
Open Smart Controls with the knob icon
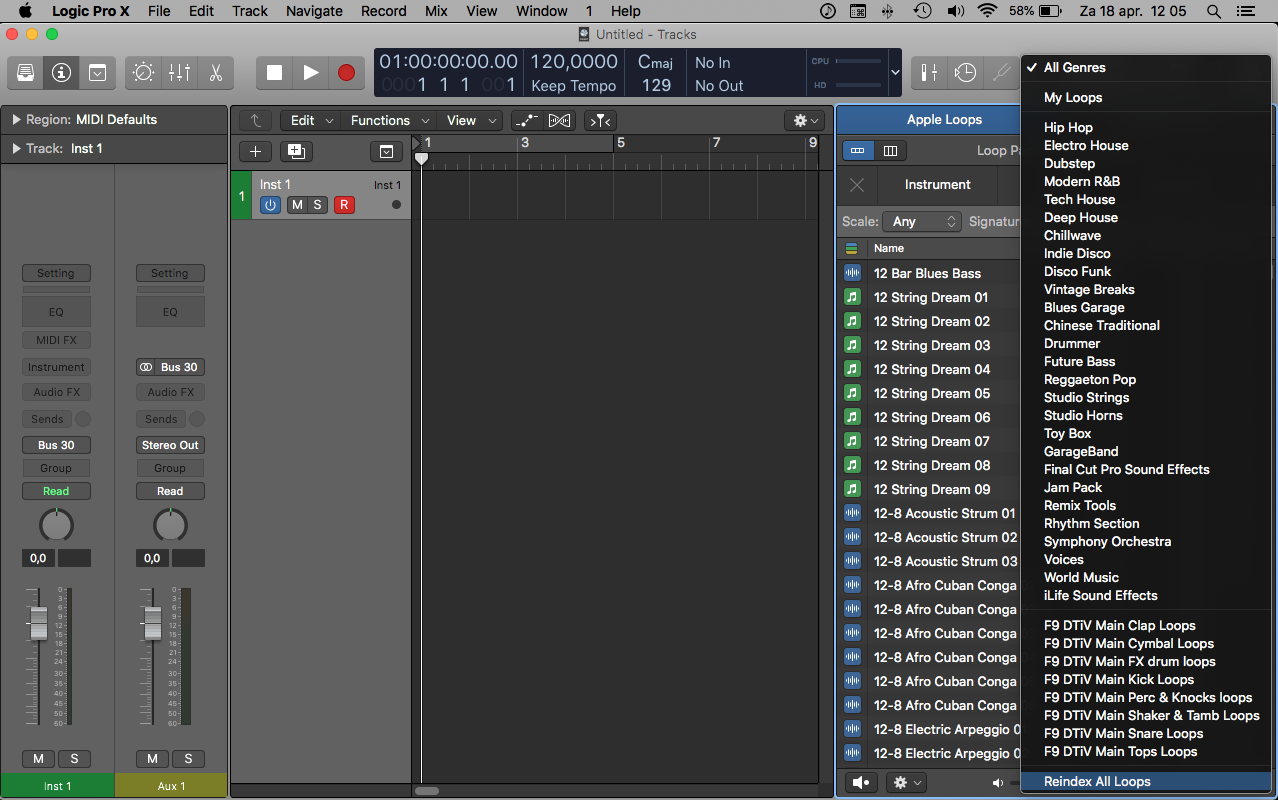tap(142, 72)
